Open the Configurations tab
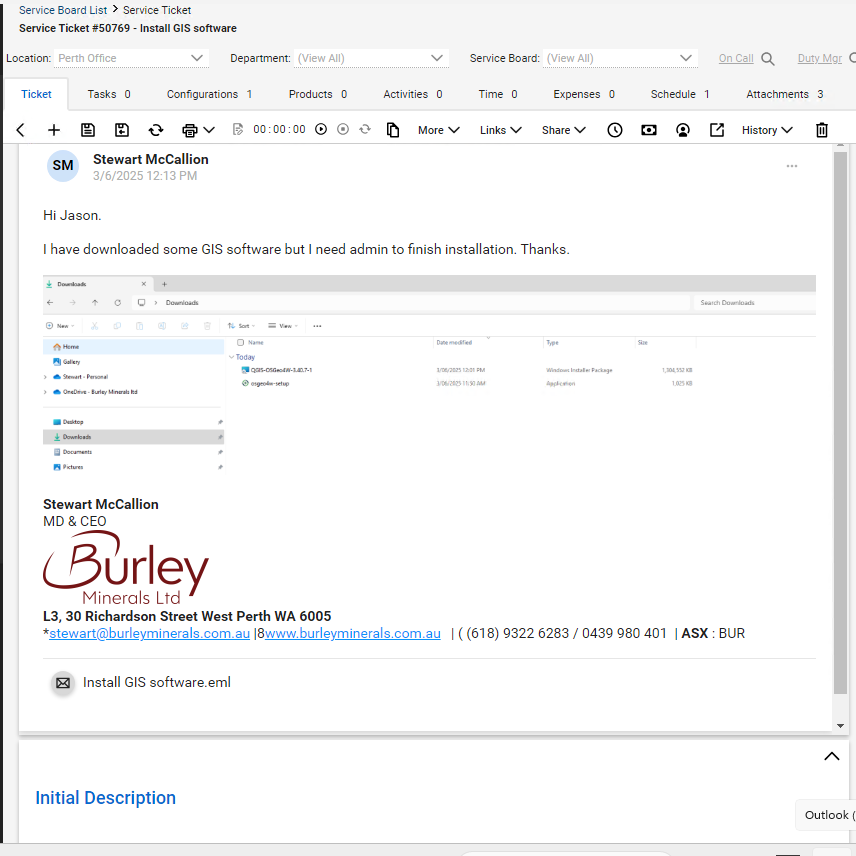856x856 pixels. click(209, 94)
